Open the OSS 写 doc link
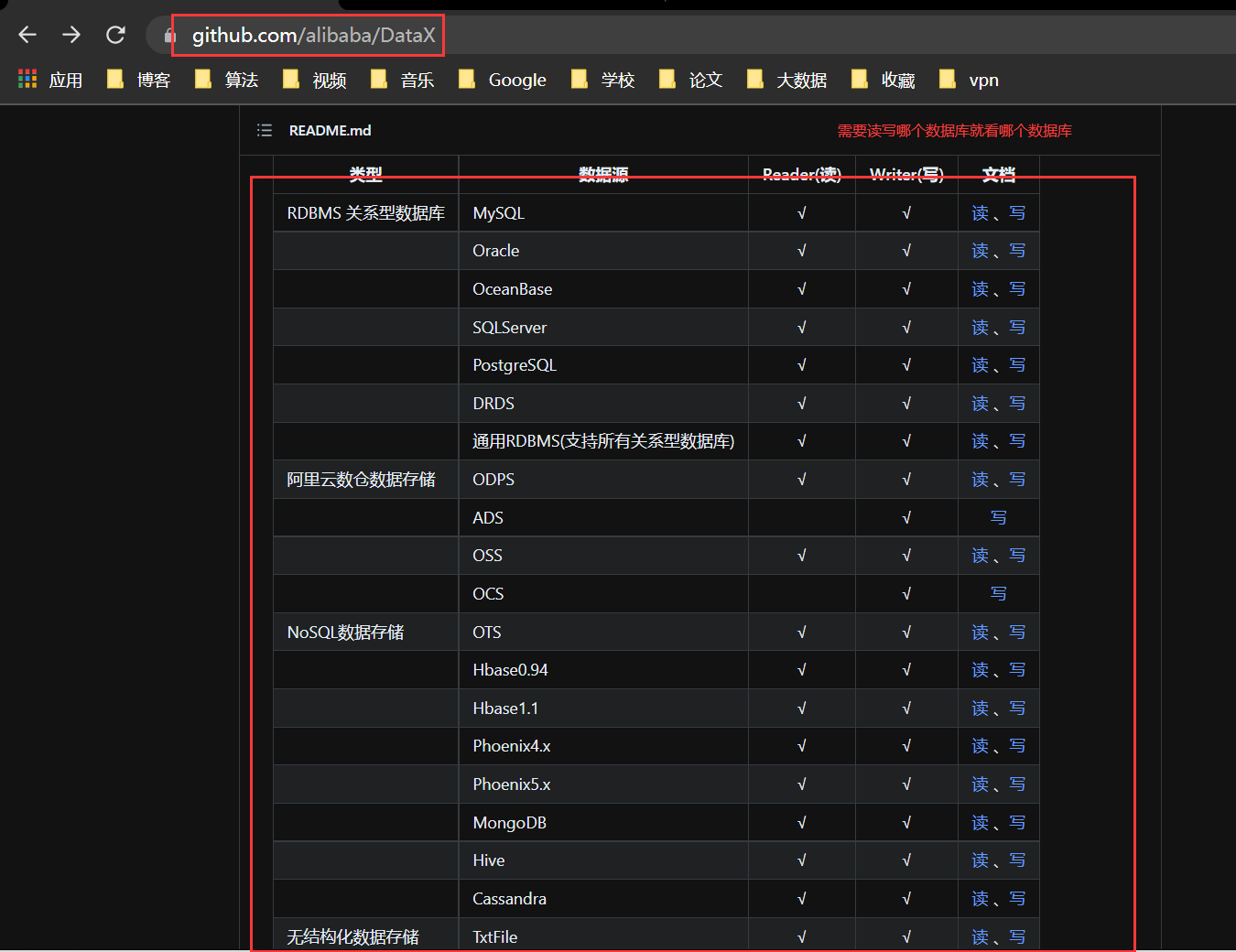 coord(1017,556)
